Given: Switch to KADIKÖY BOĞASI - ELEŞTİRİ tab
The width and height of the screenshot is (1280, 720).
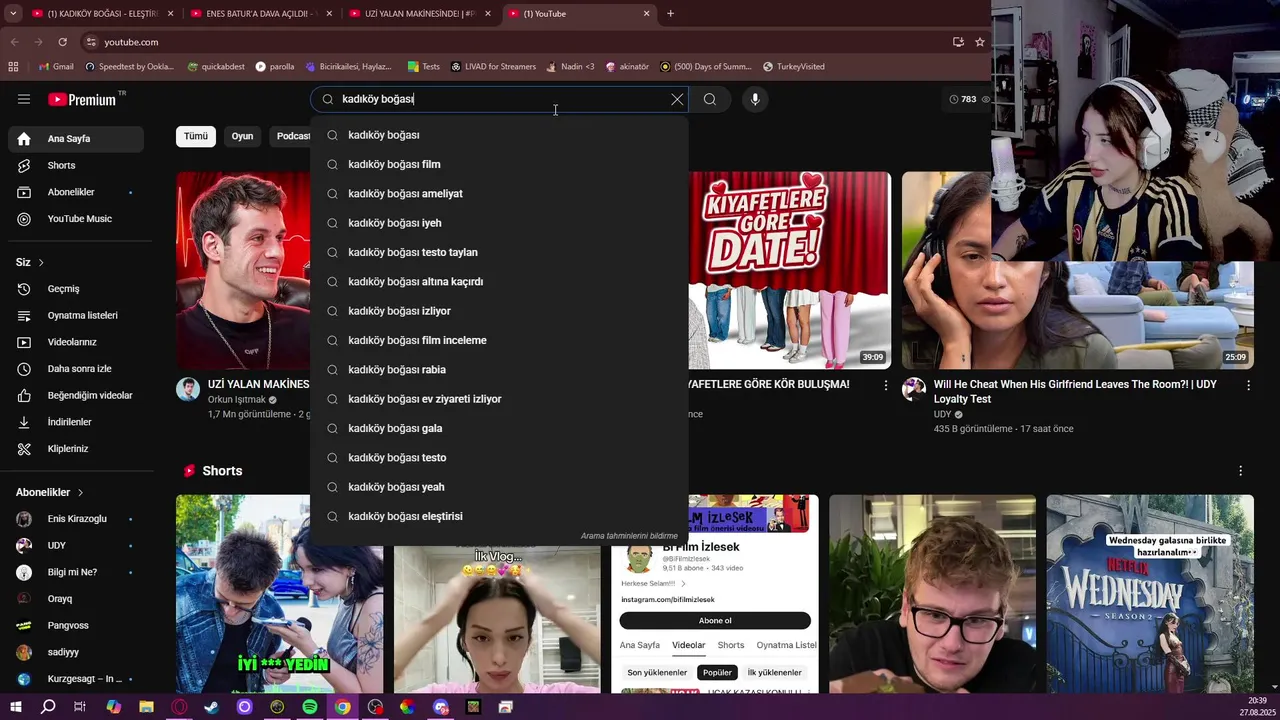Looking at the screenshot, I should [101, 14].
